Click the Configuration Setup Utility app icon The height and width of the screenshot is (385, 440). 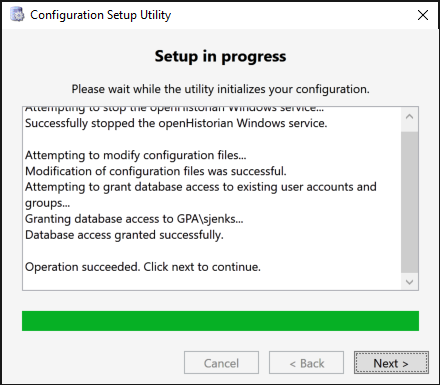pyautogui.click(x=17, y=15)
